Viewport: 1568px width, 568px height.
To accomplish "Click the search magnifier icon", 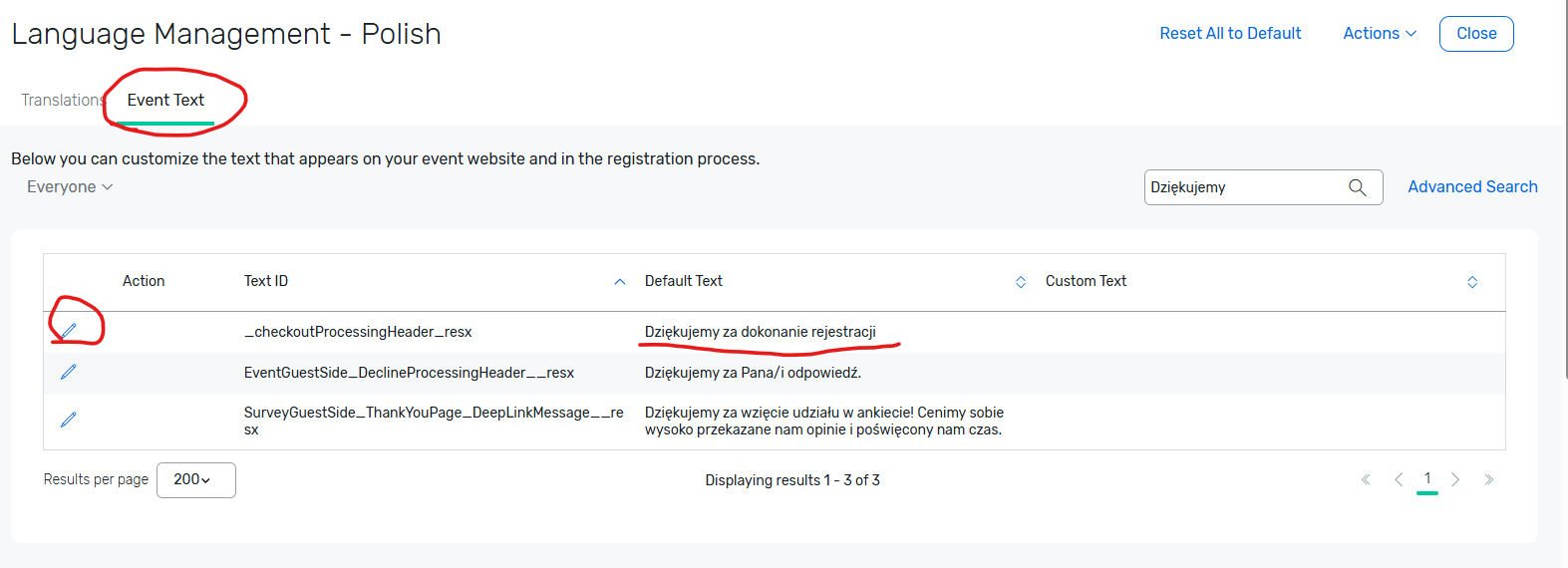I will 1357,187.
